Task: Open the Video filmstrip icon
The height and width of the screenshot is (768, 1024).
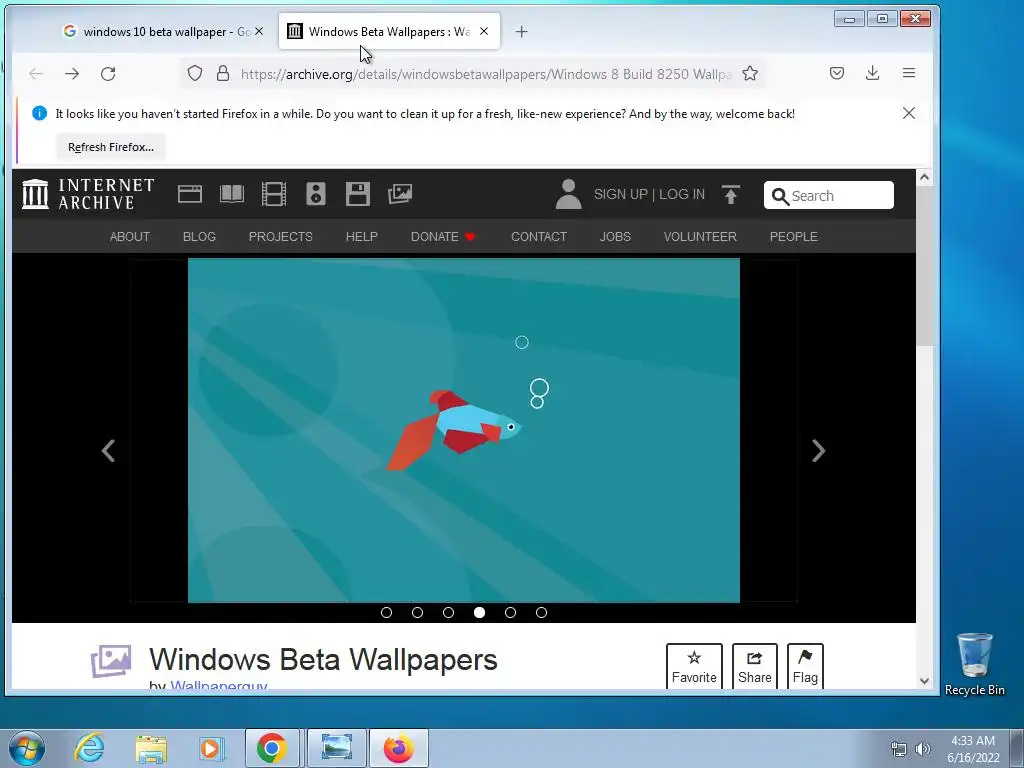Action: [x=274, y=194]
